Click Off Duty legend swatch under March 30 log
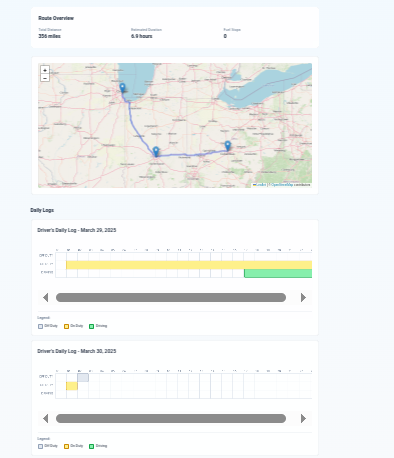The image size is (394, 458). coord(40,446)
